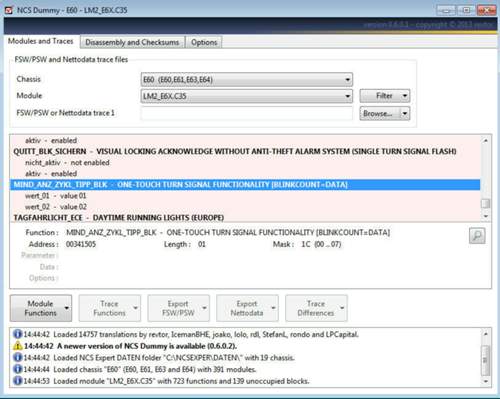The height and width of the screenshot is (399, 500).
Task: Click function list scrollbar up arrow
Action: (x=486, y=141)
